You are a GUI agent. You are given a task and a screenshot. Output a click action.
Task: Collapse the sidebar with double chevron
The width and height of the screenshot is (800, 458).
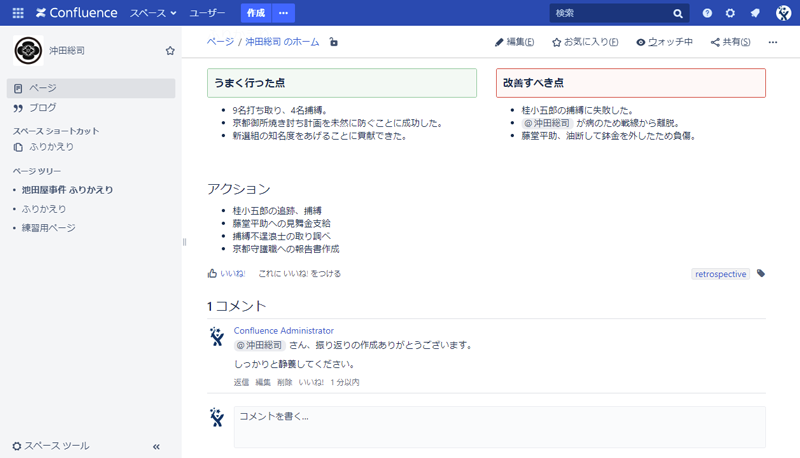pyautogui.click(x=156, y=446)
